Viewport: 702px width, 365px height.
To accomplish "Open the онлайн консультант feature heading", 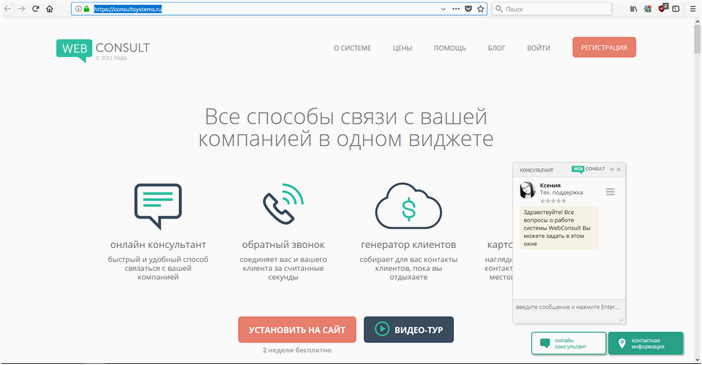I will click(x=158, y=245).
